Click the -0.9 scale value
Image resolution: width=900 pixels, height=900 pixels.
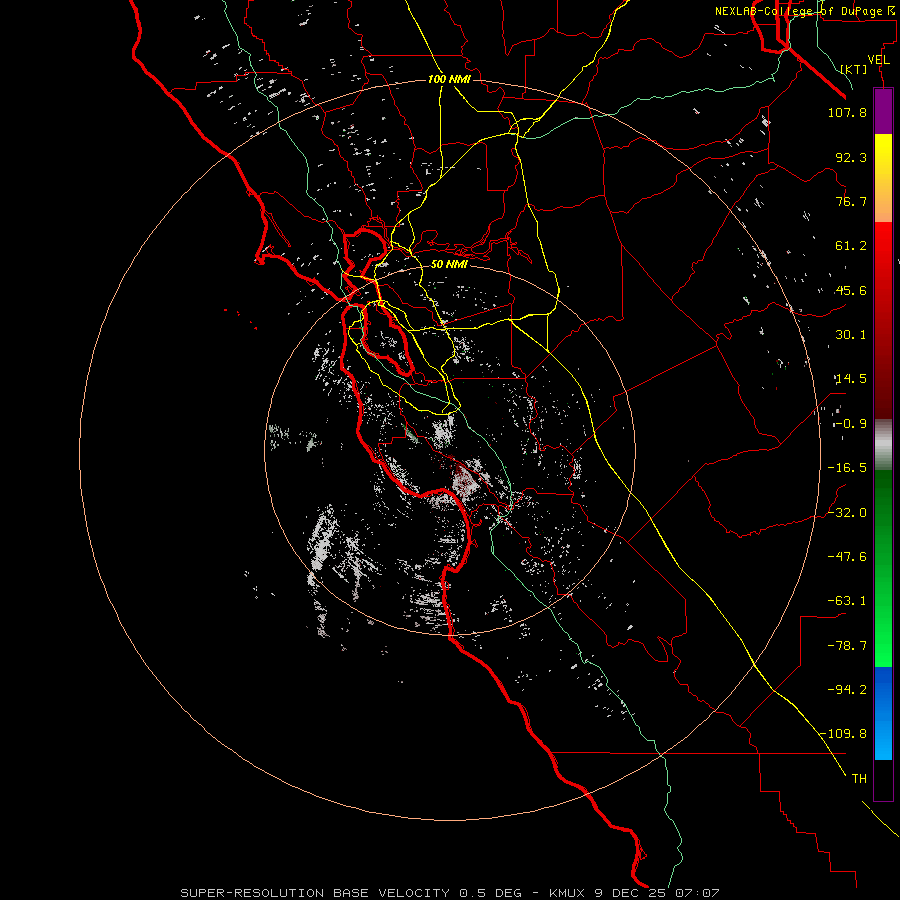coord(851,424)
